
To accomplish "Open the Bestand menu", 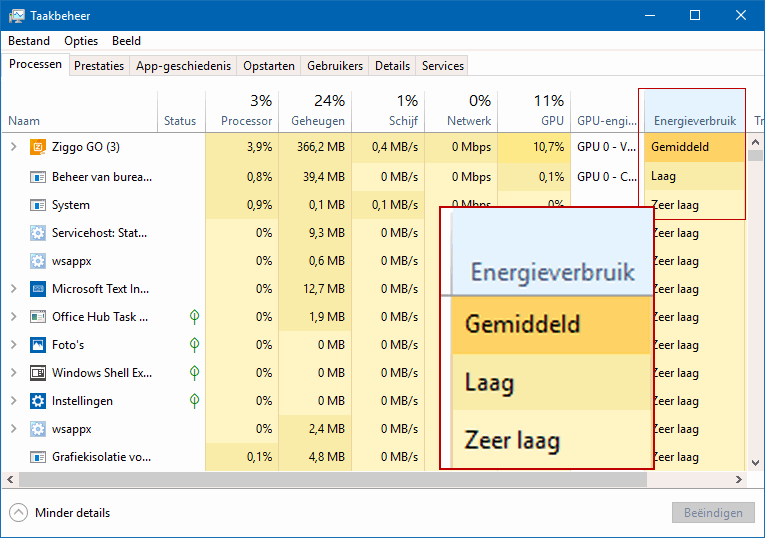I will pyautogui.click(x=29, y=41).
